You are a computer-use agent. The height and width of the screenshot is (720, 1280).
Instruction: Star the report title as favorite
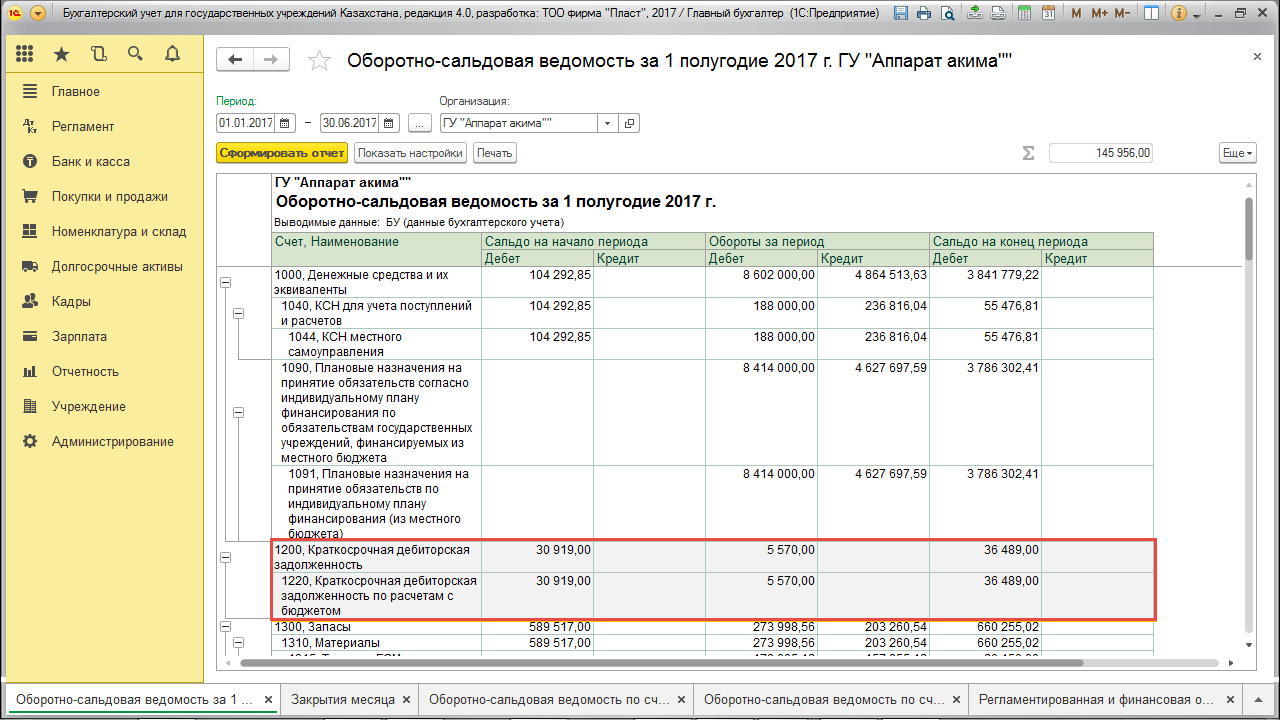320,61
